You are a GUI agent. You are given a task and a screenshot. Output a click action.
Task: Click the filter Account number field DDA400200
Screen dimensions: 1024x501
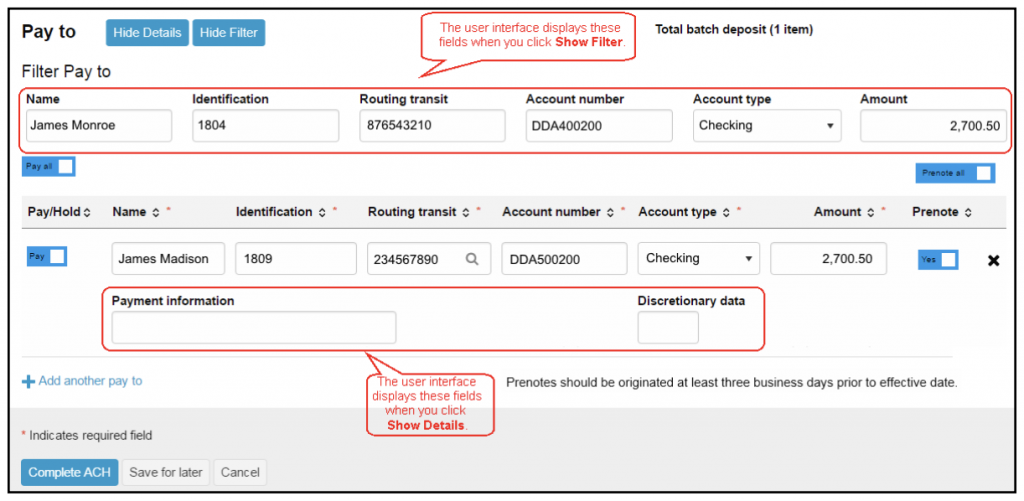coord(599,125)
